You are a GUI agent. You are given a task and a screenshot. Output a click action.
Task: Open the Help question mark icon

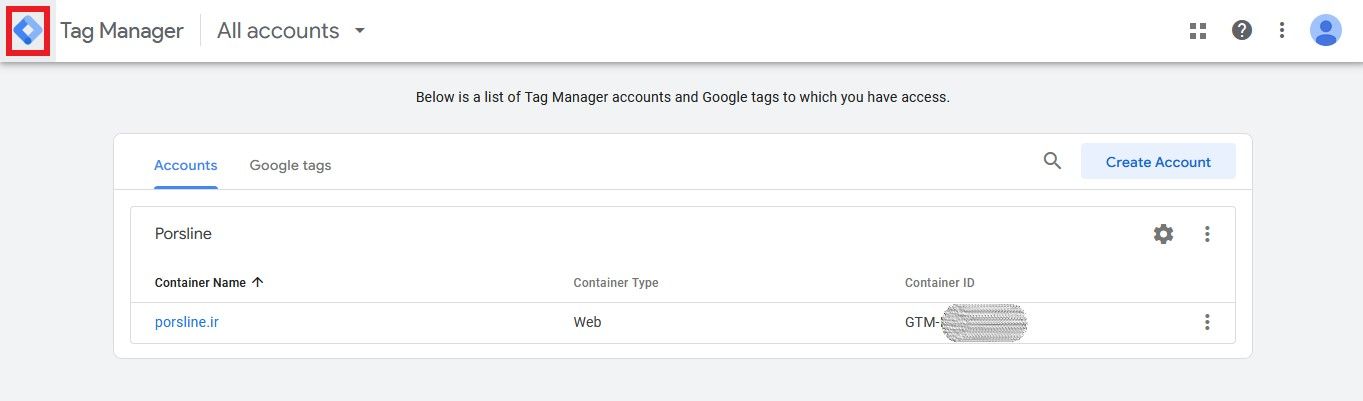tap(1242, 31)
